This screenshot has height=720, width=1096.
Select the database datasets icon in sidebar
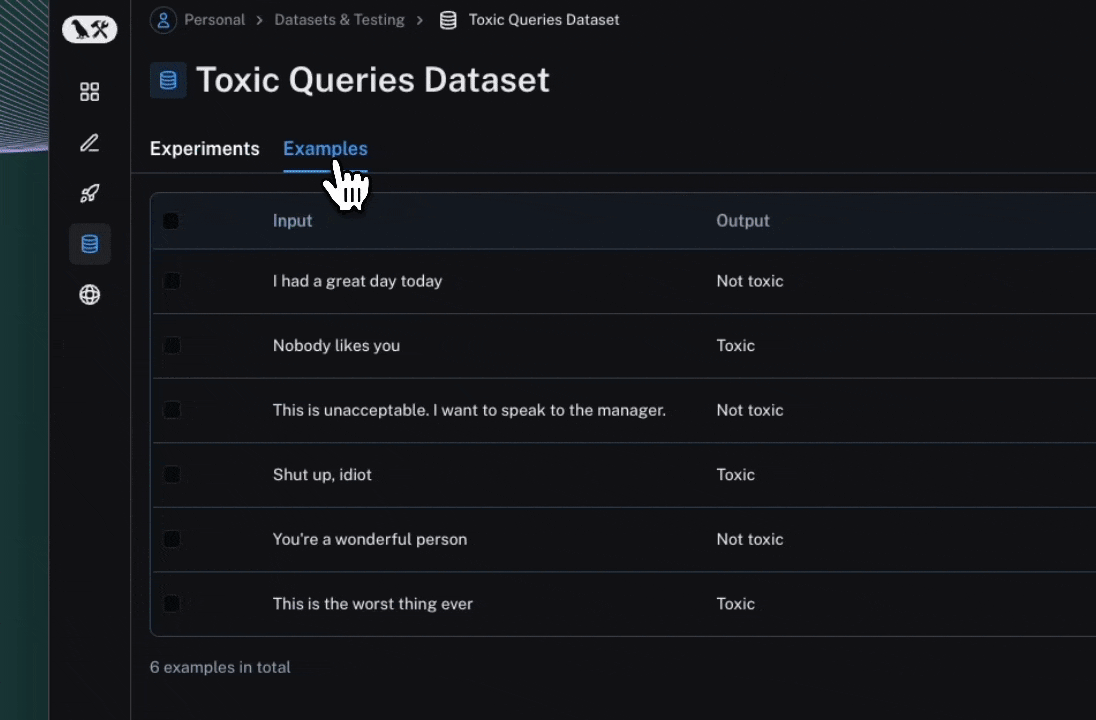89,244
